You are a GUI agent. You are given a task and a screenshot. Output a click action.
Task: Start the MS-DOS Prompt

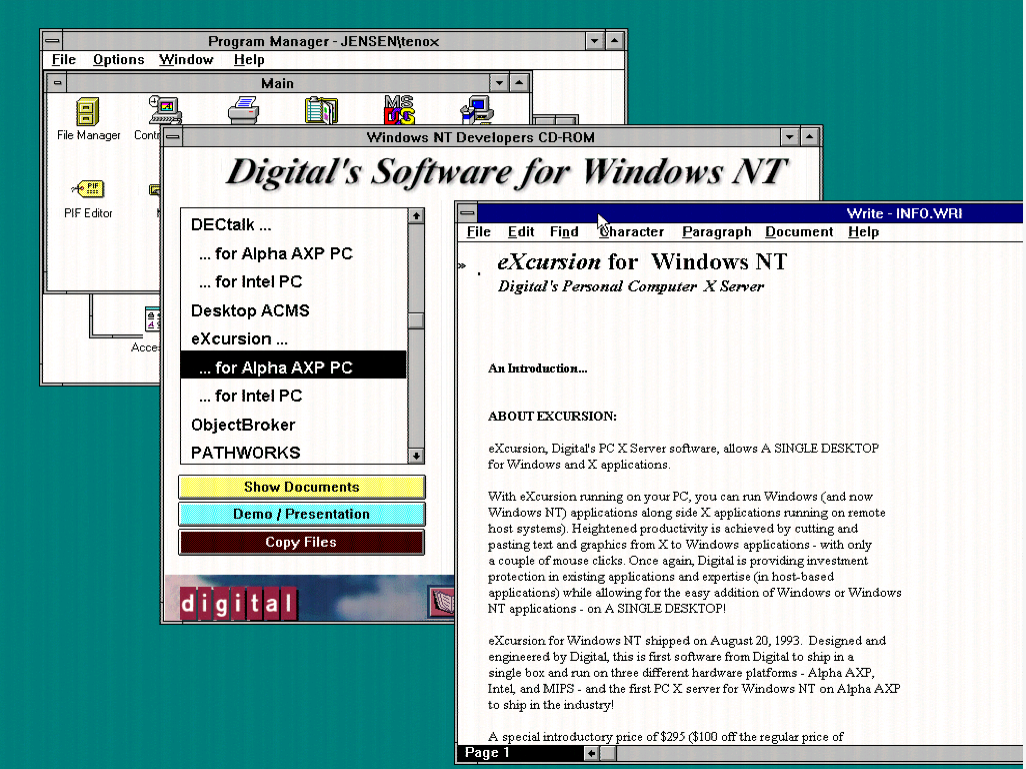[x=397, y=110]
